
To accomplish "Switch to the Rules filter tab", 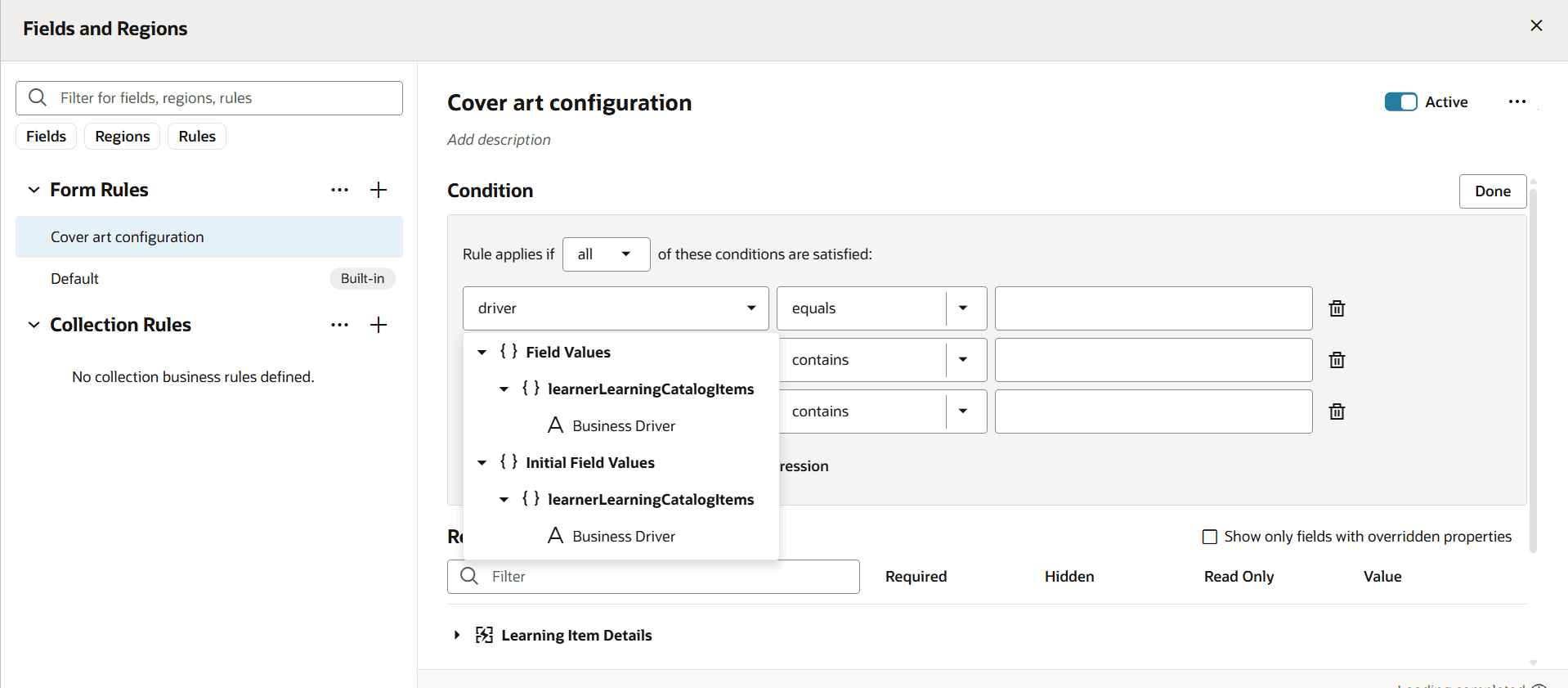I will [x=197, y=137].
